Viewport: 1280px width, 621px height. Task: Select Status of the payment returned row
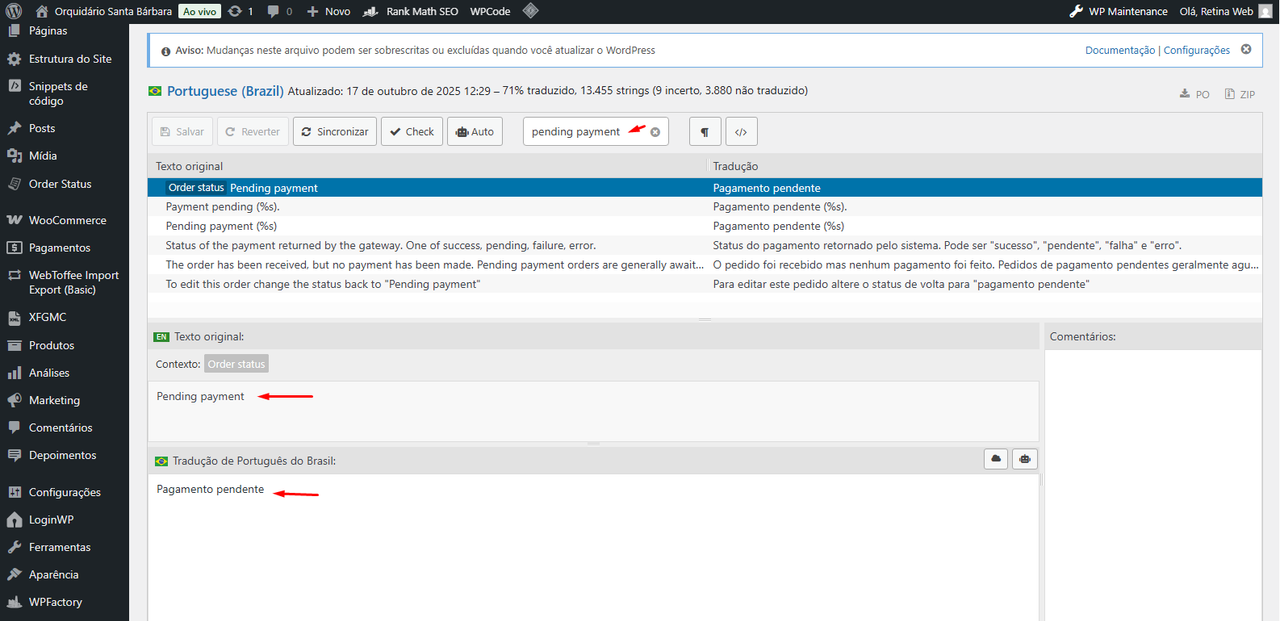tap(705, 245)
